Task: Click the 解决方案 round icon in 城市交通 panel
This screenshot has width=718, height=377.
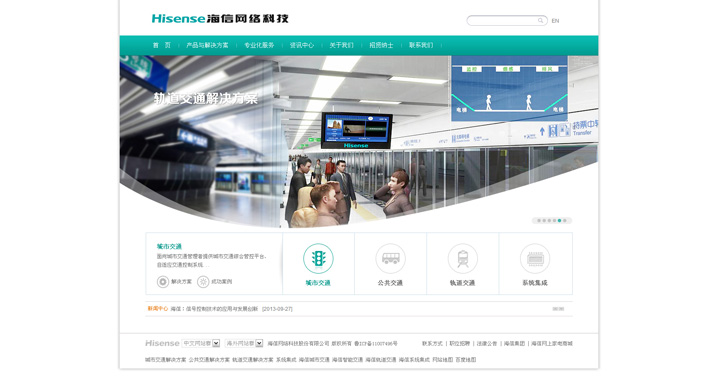Action: point(163,282)
